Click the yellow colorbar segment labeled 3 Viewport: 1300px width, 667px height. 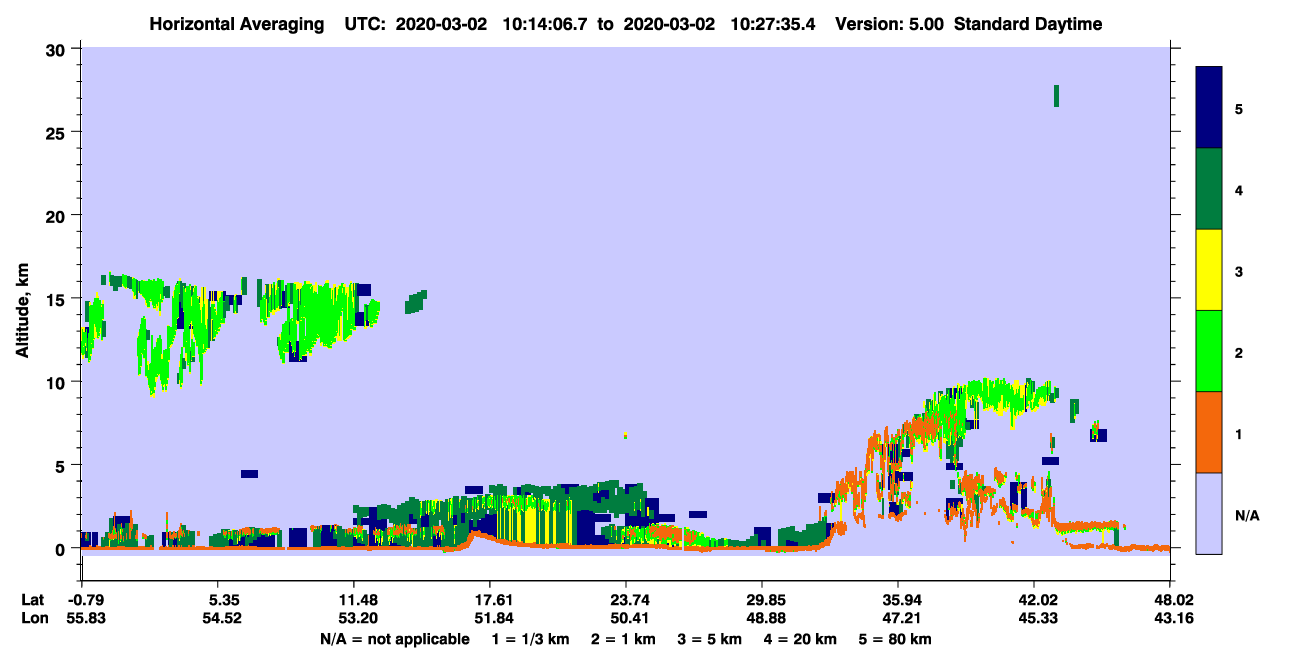pos(1209,270)
